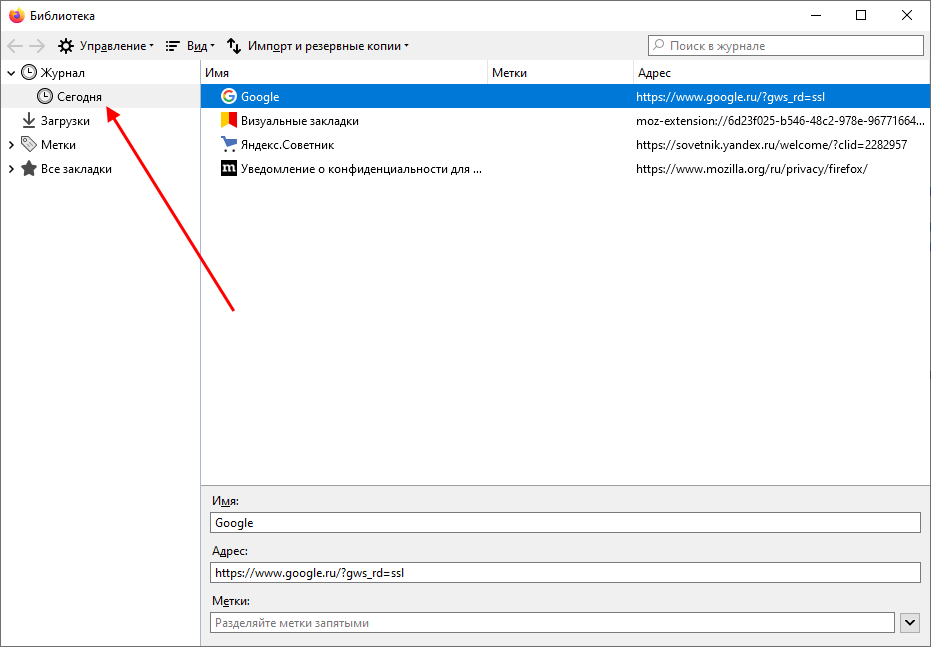This screenshot has height=647, width=931.
Task: Sort the list by the Адрес column header
Action: coord(780,73)
